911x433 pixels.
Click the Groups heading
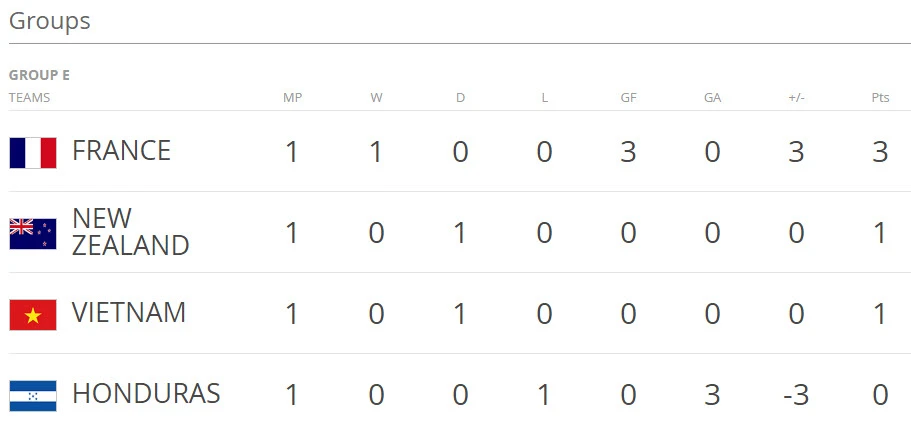click(x=50, y=21)
